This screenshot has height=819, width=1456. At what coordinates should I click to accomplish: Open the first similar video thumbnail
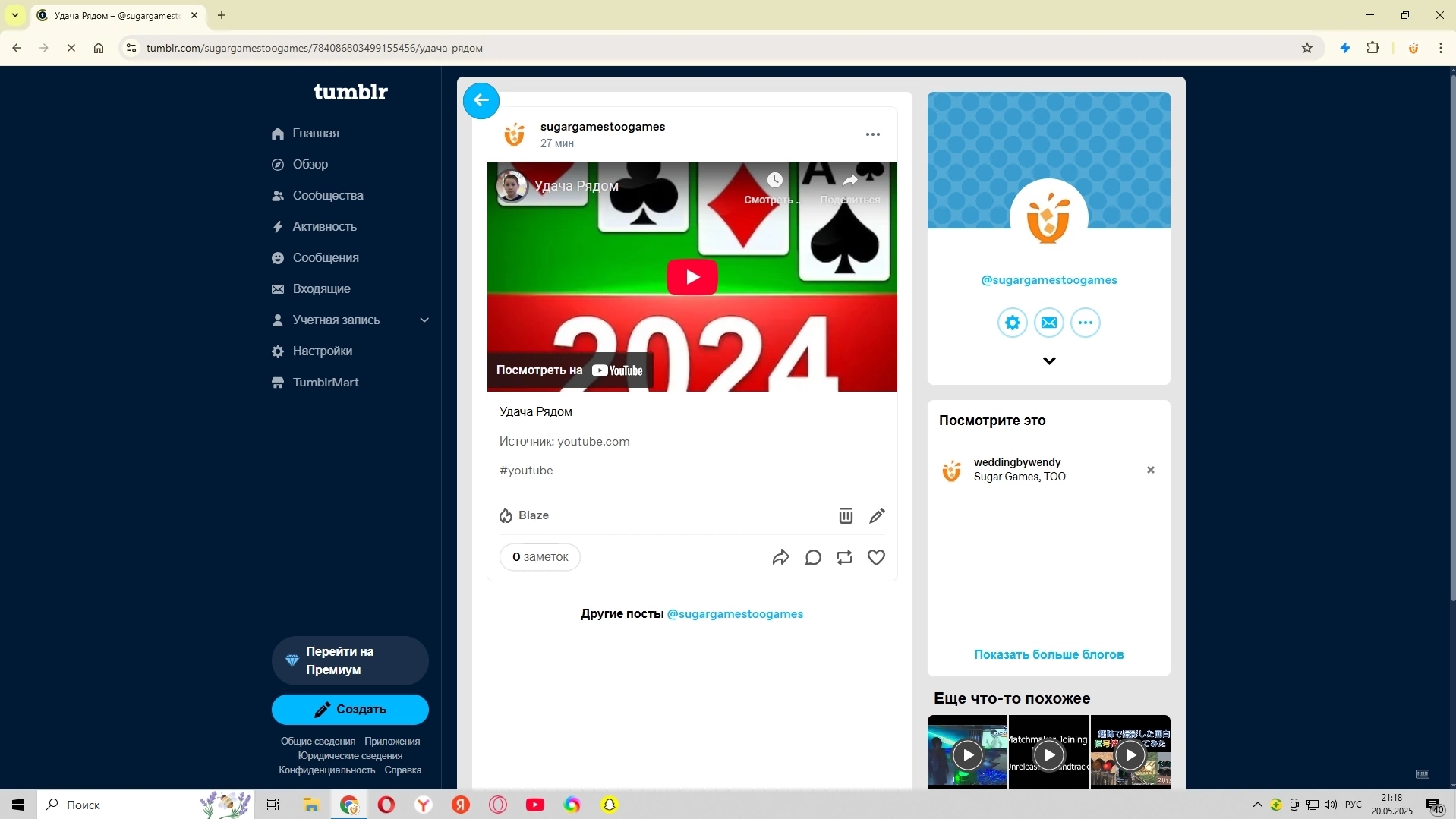pos(967,753)
